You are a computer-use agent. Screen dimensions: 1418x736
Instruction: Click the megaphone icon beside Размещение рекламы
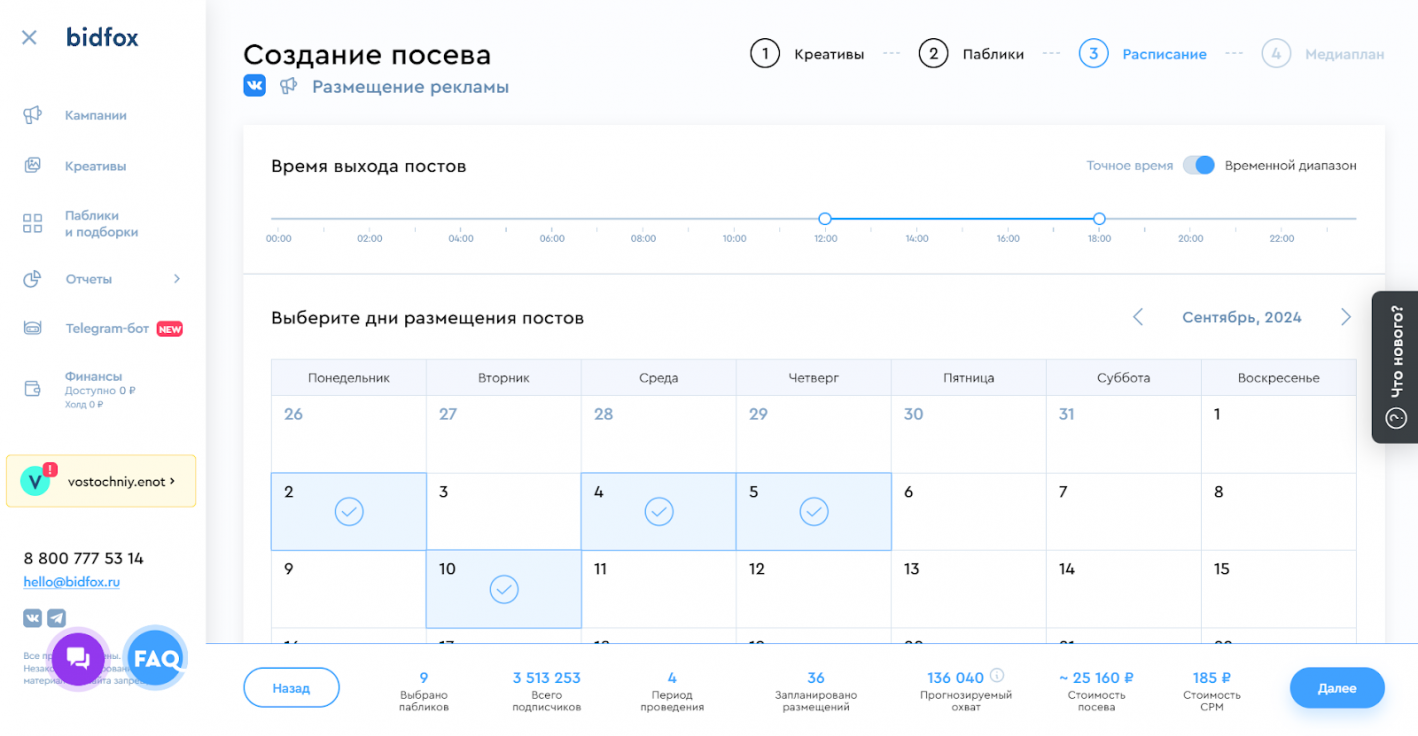pyautogui.click(x=289, y=86)
